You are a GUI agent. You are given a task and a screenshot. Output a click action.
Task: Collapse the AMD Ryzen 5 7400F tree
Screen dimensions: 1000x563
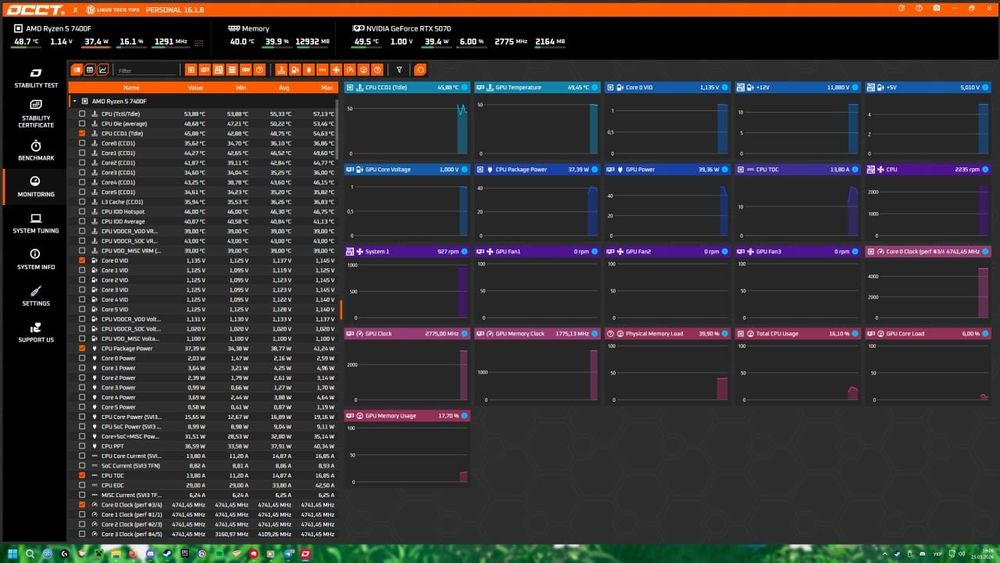click(75, 101)
